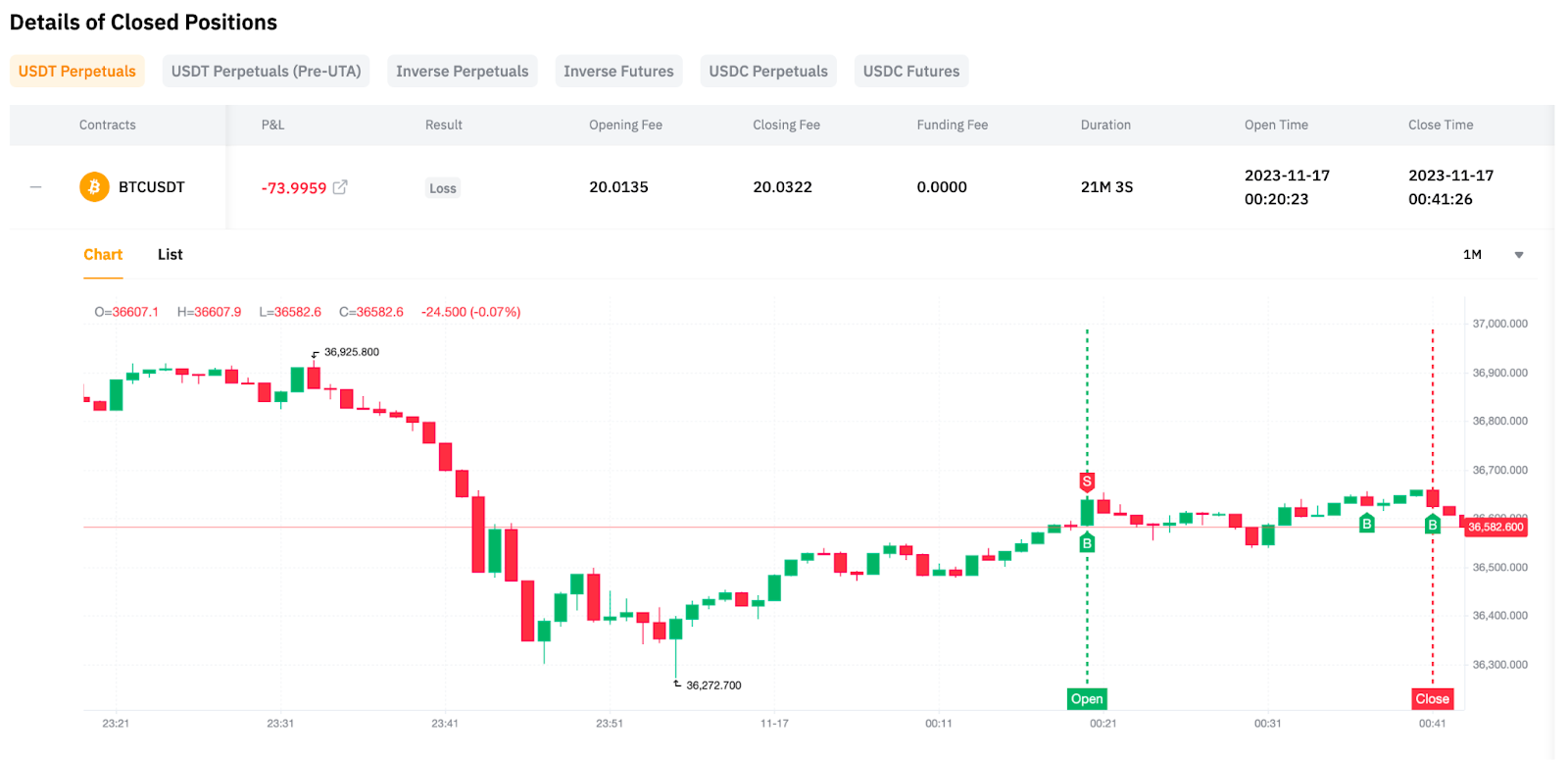1568x760 pixels.
Task: Click the dropdown arrow beside 1M
Action: point(1519,255)
